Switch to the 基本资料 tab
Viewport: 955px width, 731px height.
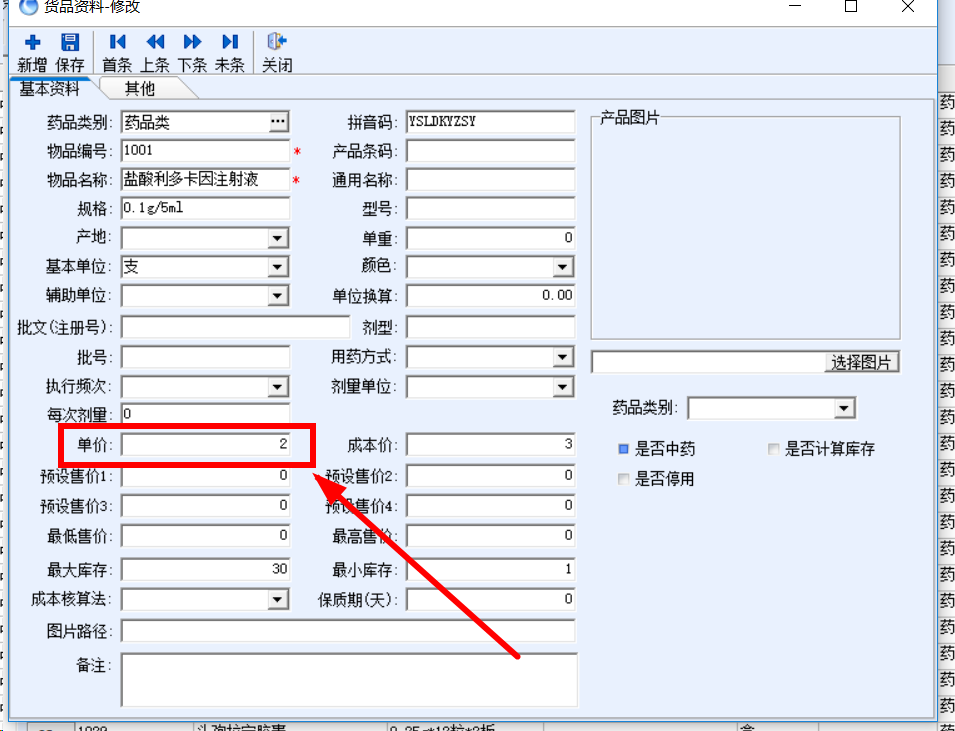50,89
